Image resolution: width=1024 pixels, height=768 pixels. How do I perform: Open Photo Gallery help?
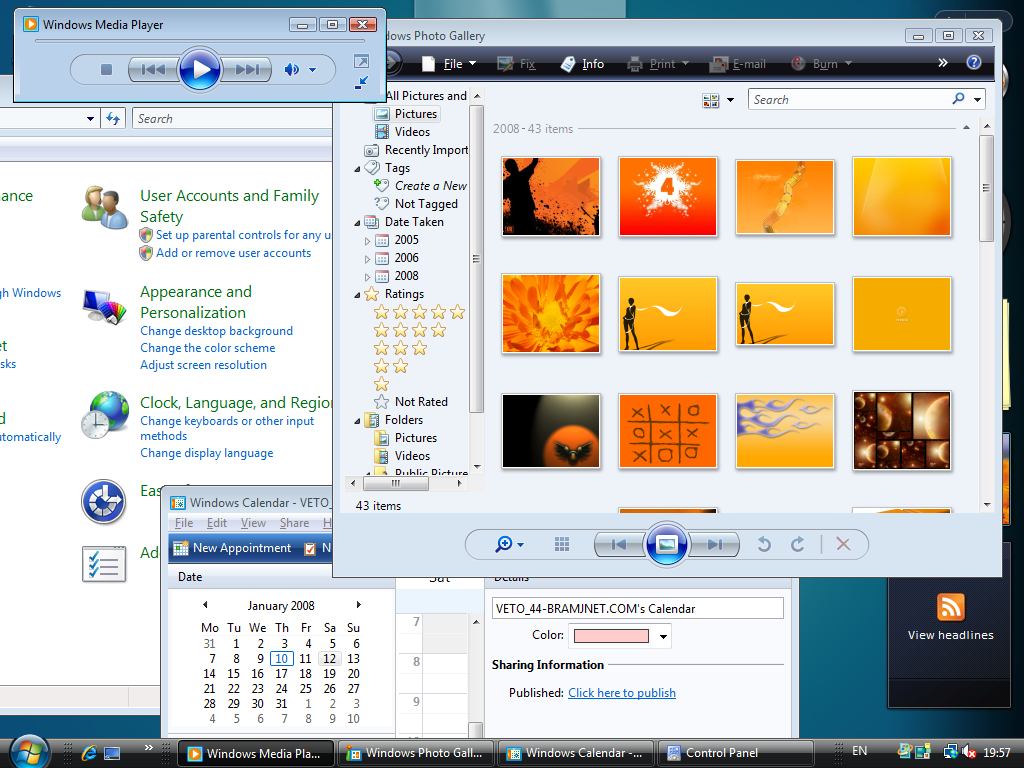point(974,62)
